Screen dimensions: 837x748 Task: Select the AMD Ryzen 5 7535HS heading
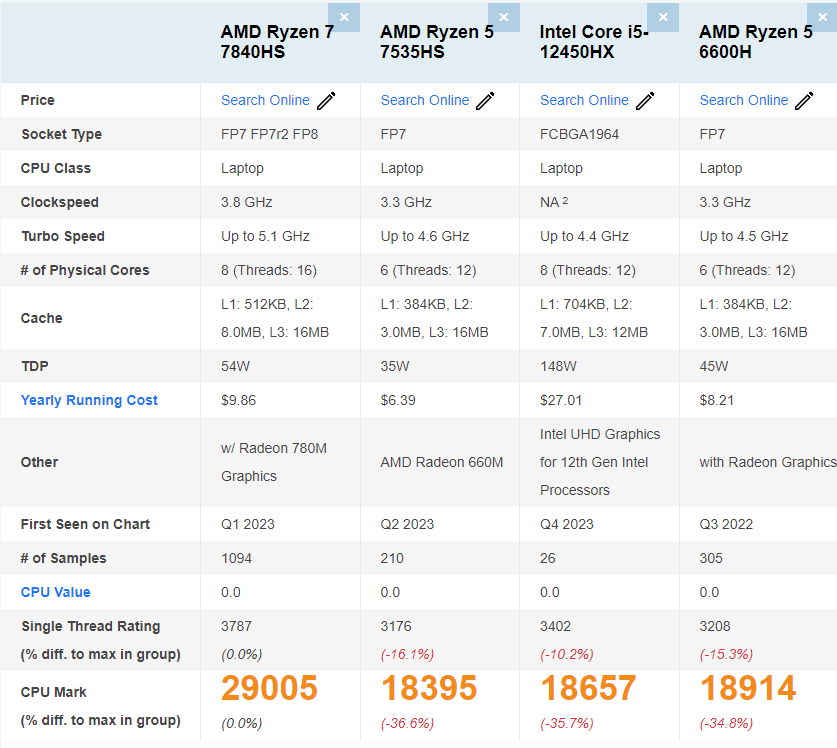coord(437,42)
